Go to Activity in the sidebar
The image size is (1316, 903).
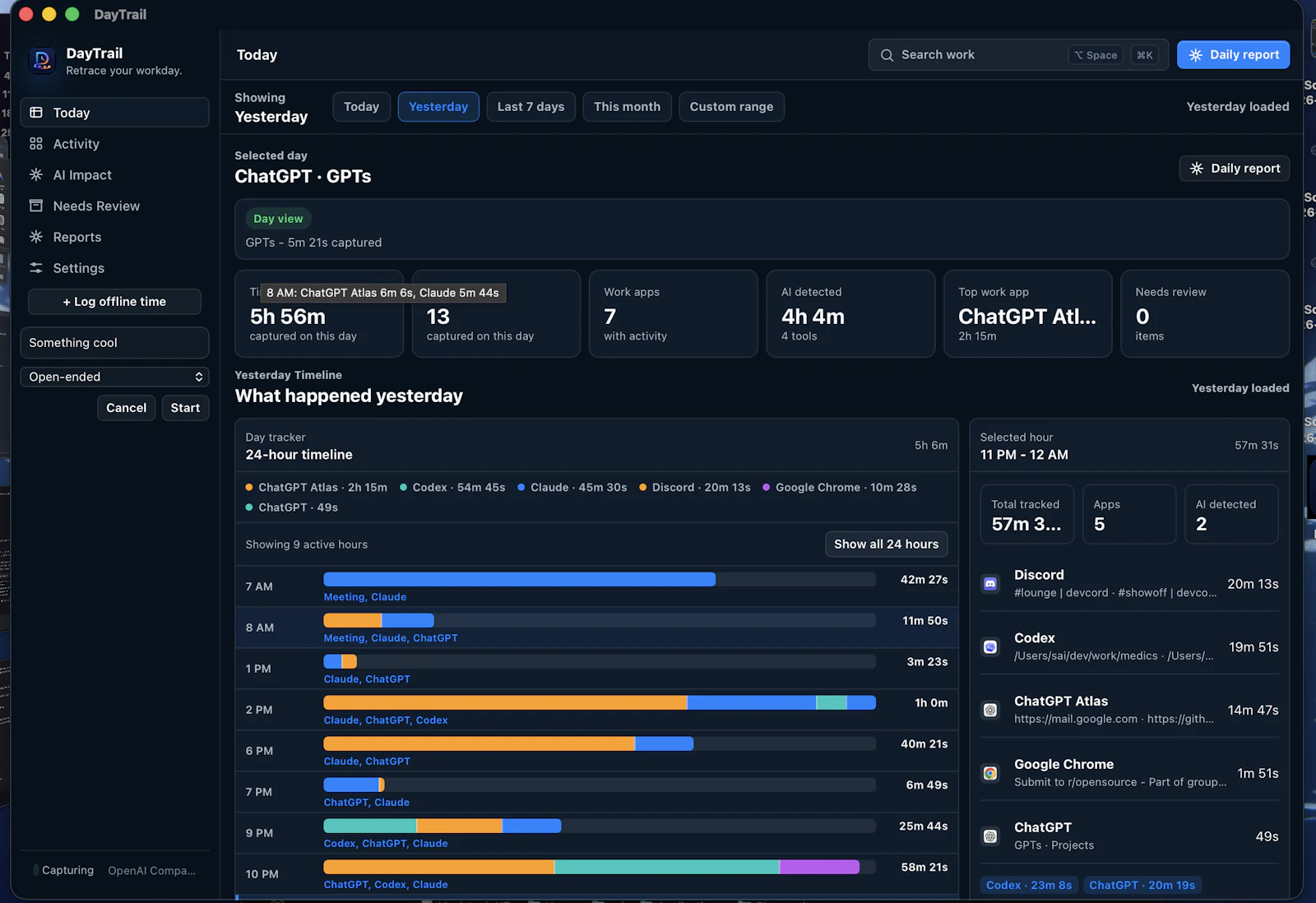click(x=114, y=144)
